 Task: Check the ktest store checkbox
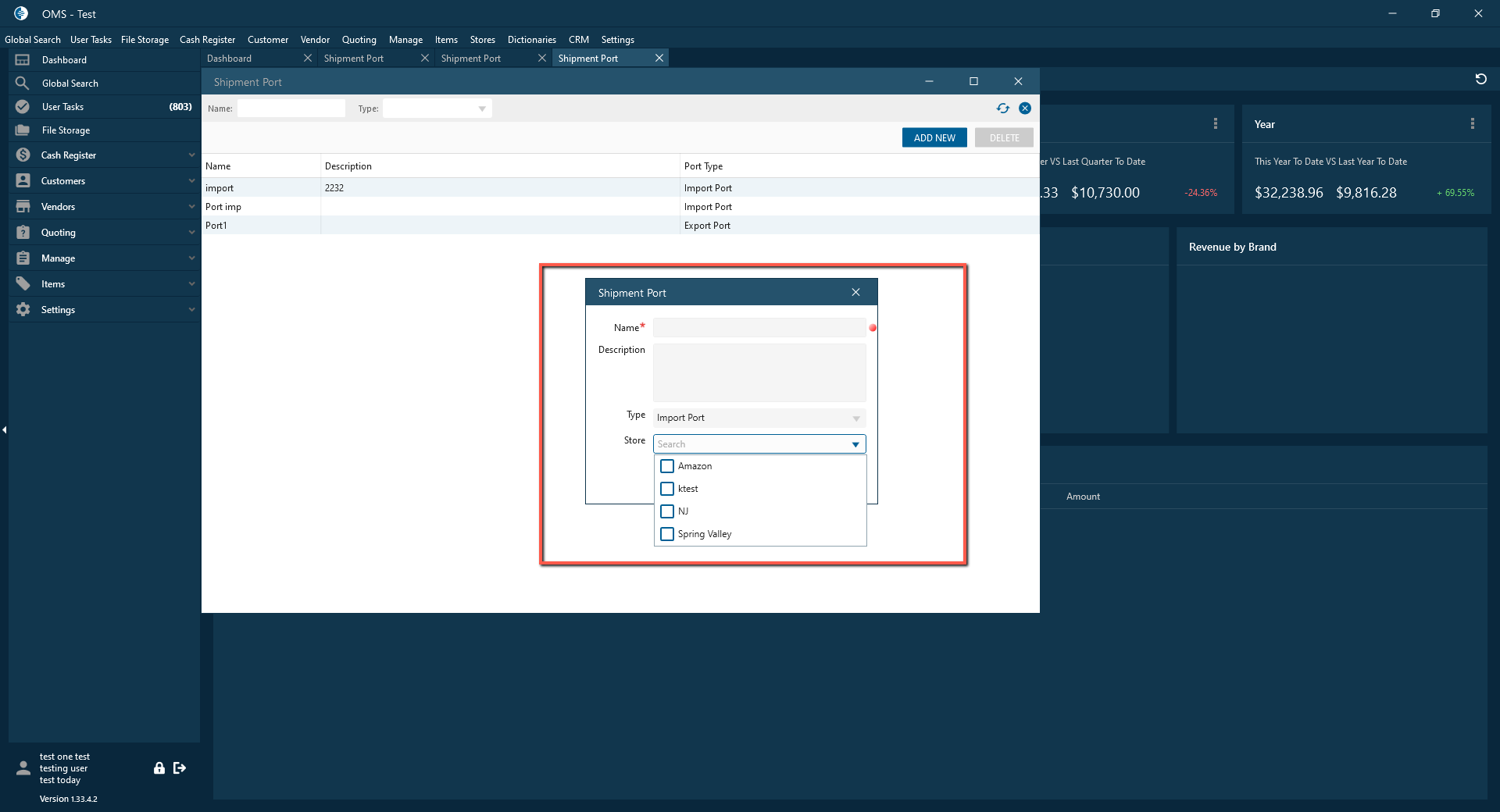(667, 489)
